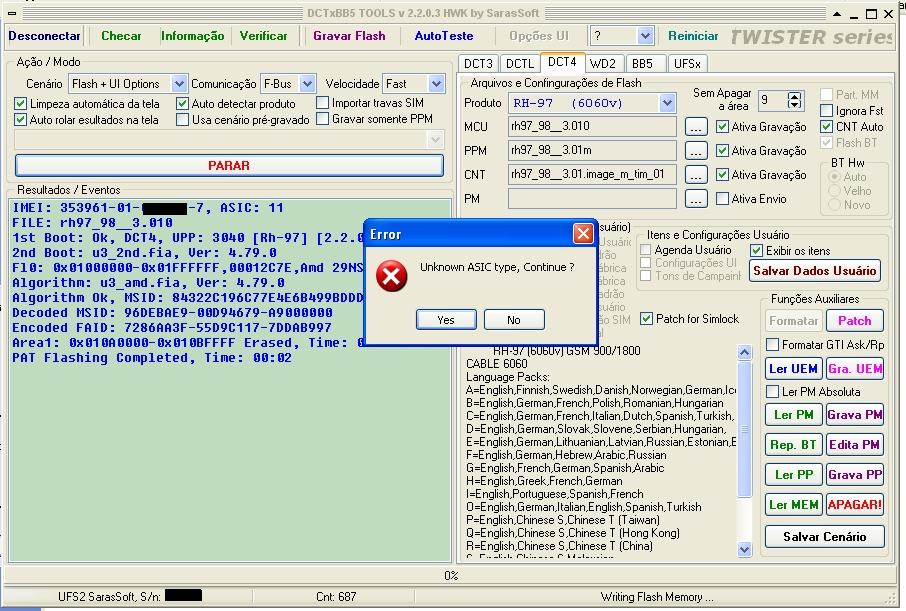Enable Agenda Usuário checkbox

pyautogui.click(x=646, y=250)
